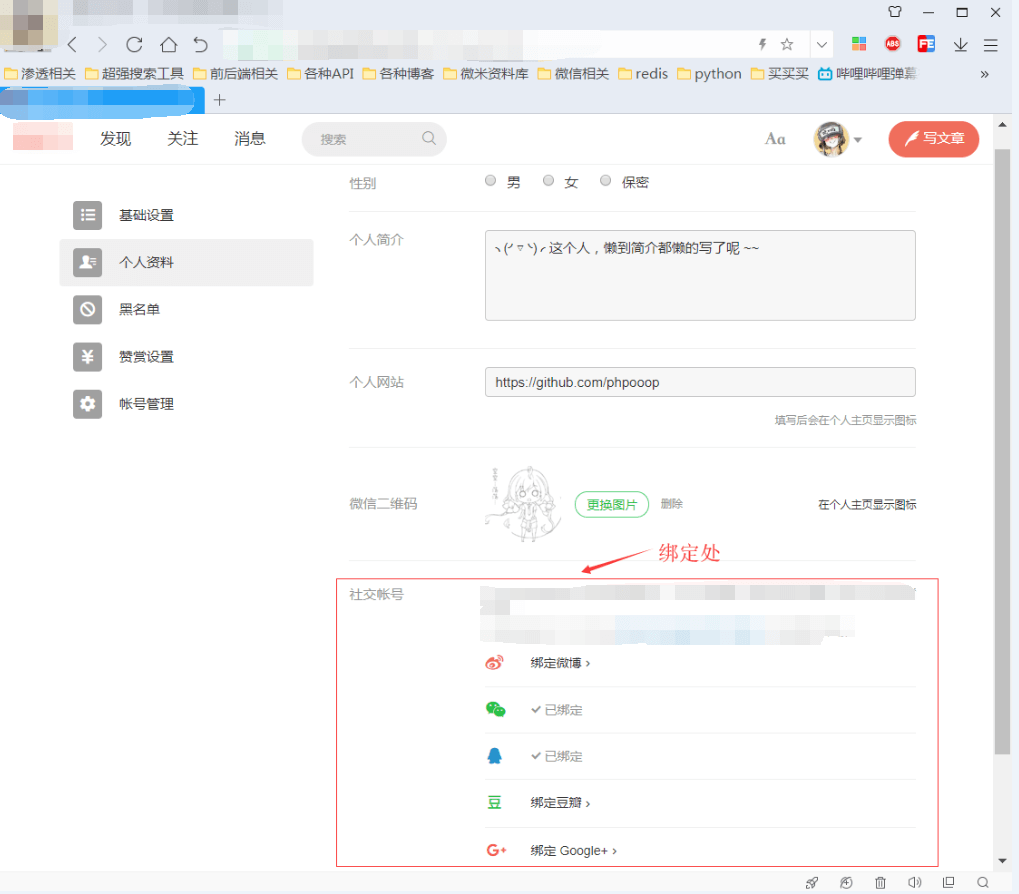The height and width of the screenshot is (894, 1019).
Task: Click the WeChat QR code thumbnail
Action: tap(524, 504)
